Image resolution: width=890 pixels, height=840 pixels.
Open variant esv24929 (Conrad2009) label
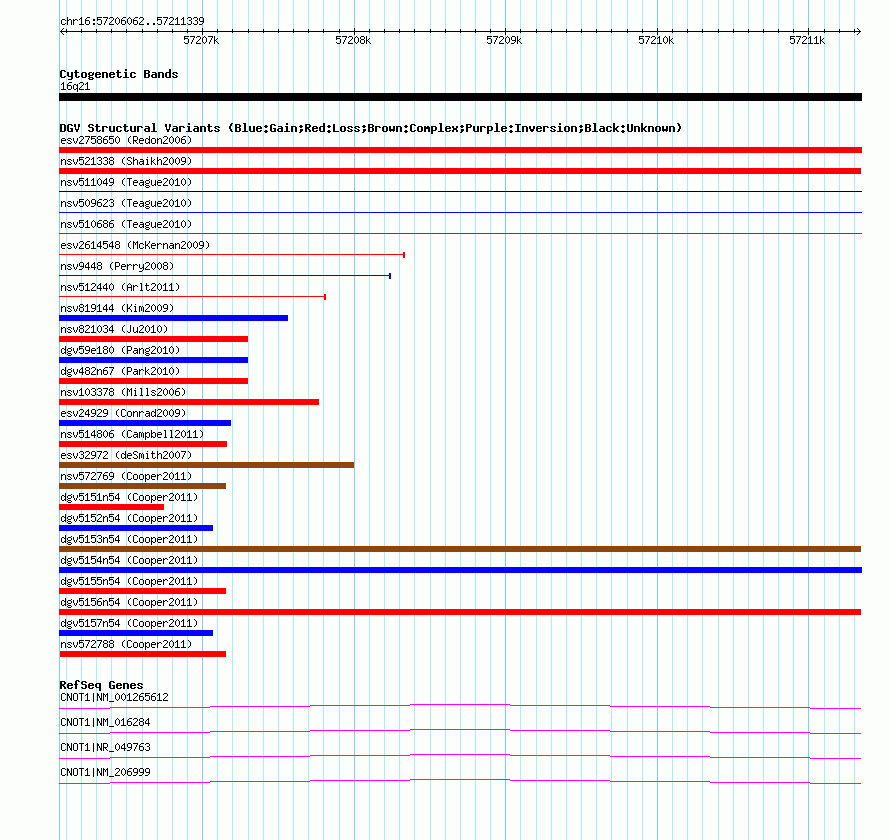[x=123, y=413]
